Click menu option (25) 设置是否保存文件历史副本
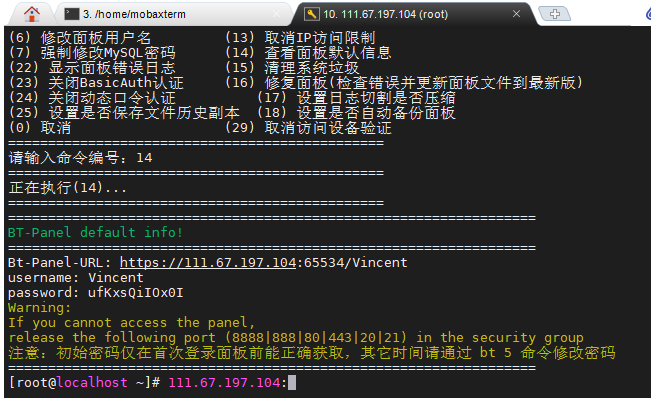651x398 pixels. (124, 112)
